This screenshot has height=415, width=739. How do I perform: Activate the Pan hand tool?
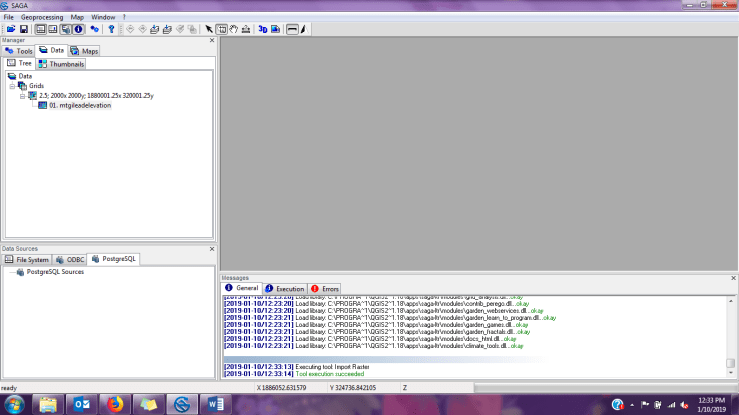(x=233, y=29)
